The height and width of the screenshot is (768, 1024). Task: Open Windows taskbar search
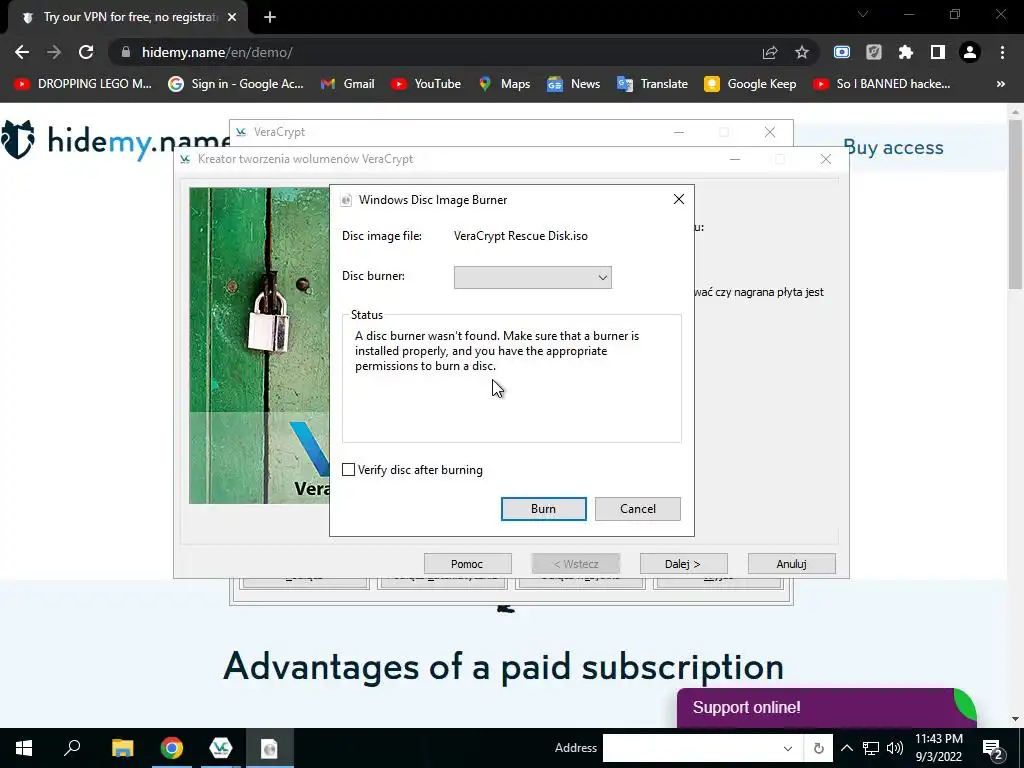click(72, 748)
